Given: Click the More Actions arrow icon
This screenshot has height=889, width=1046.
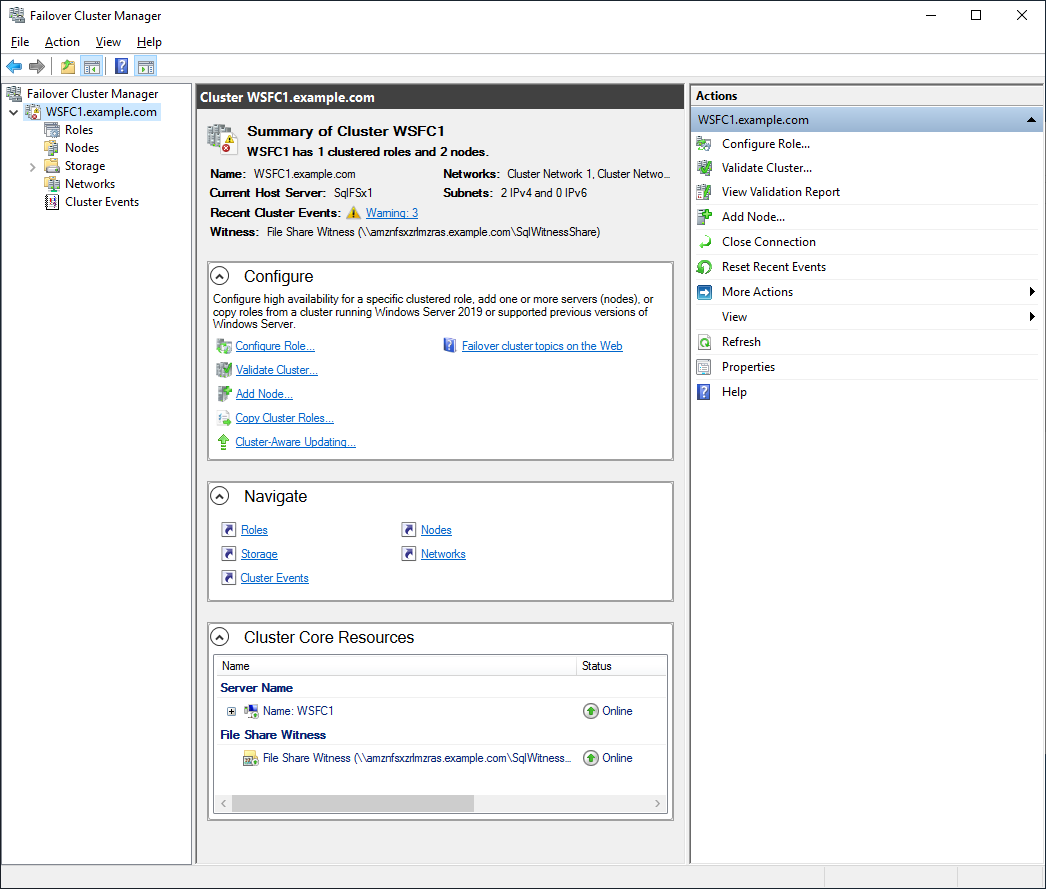Looking at the screenshot, I should click(x=704, y=292).
